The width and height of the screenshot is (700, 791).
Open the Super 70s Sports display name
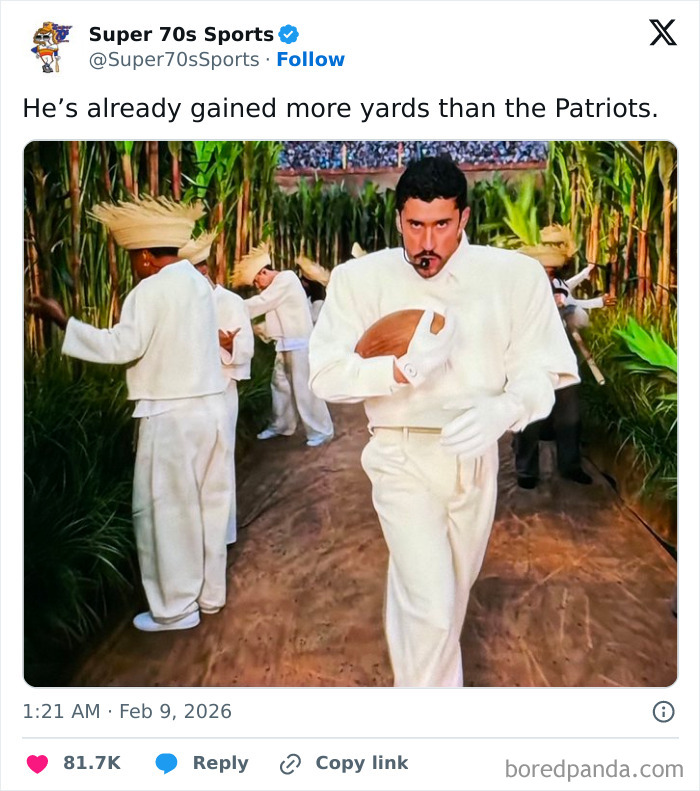pos(181,35)
